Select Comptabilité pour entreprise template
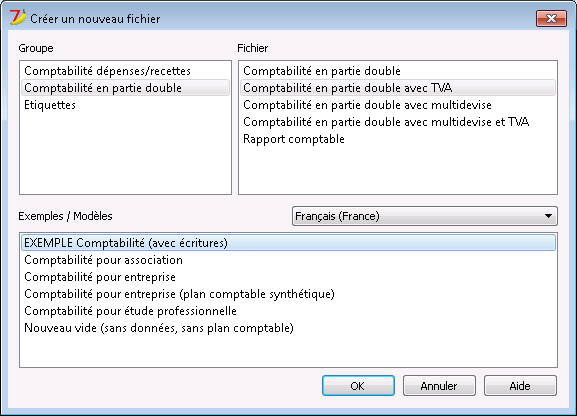The width and height of the screenshot is (577, 416). click(x=288, y=277)
